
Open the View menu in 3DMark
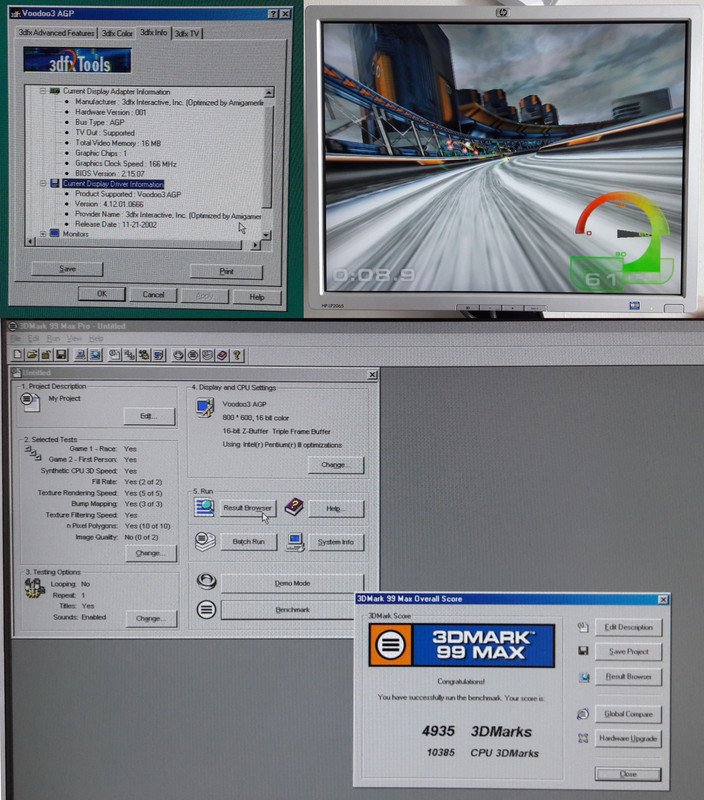[x=74, y=338]
